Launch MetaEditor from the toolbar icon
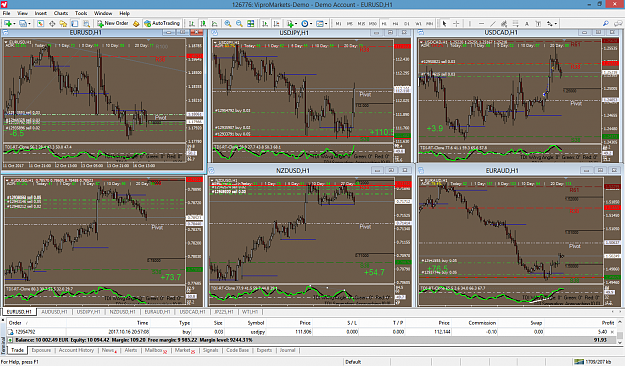 [x=136, y=24]
